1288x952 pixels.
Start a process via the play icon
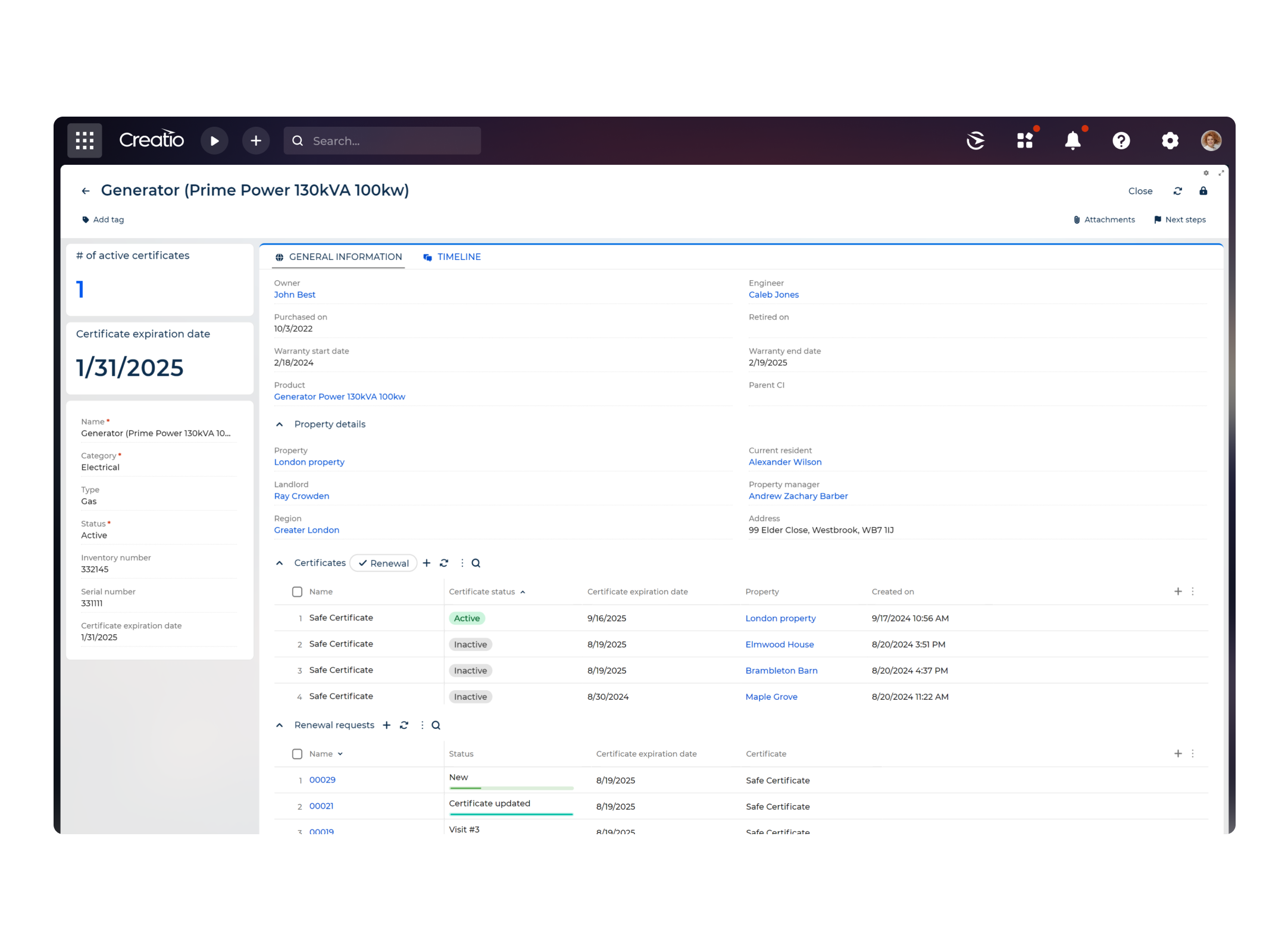pos(215,140)
